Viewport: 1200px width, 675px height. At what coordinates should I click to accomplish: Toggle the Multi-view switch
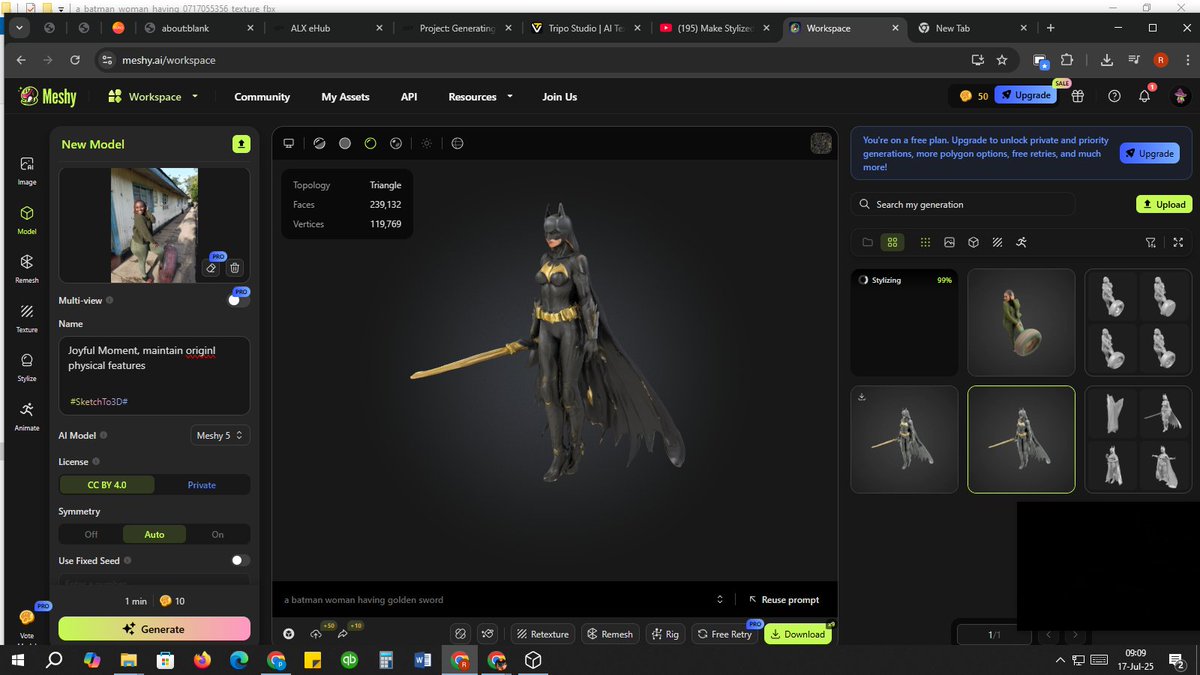point(239,300)
